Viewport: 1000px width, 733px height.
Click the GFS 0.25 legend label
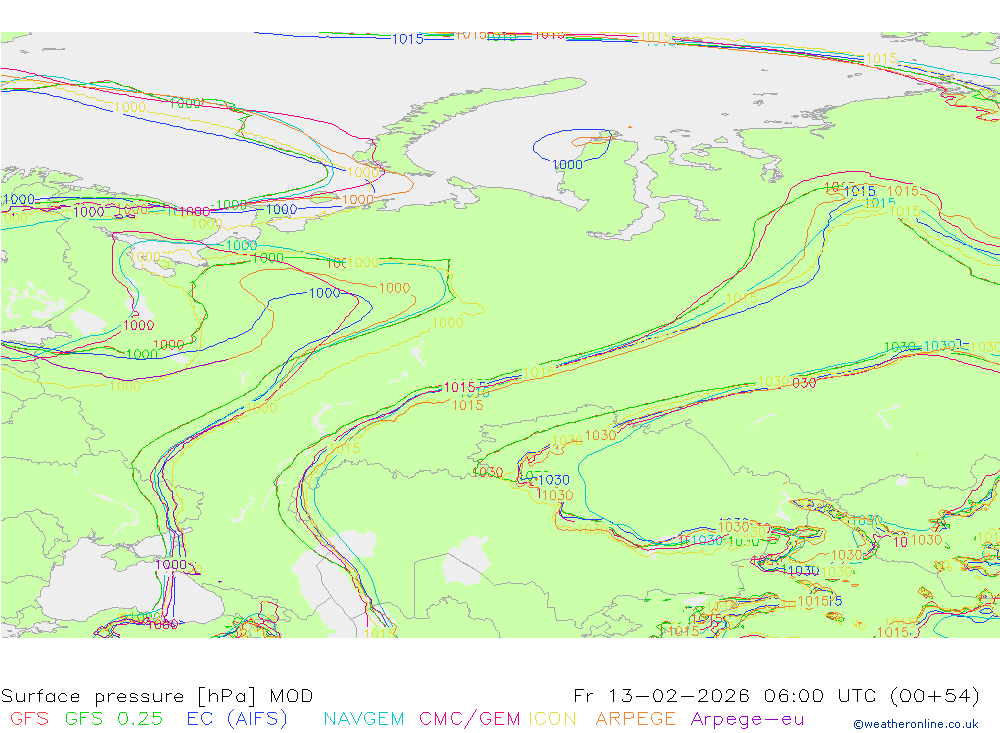114,719
